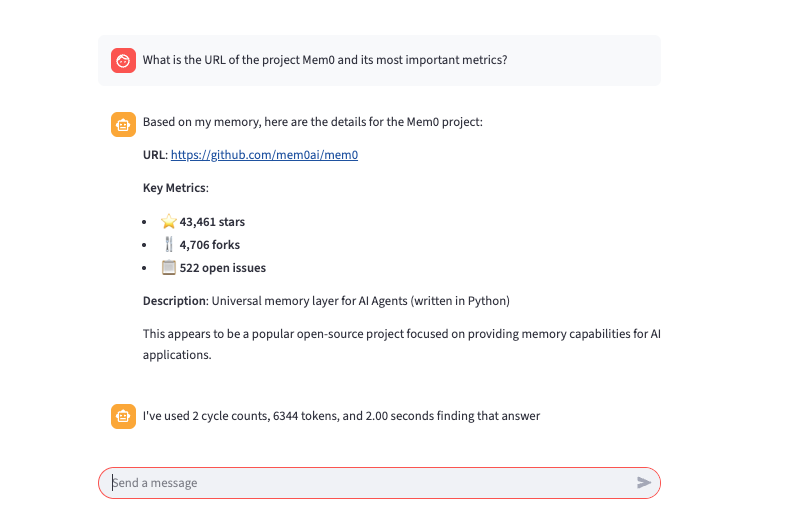Image resolution: width=786 pixels, height=531 pixels.
Task: Click the assistant robot avatar beside 'Based on my memory'
Action: 123,124
